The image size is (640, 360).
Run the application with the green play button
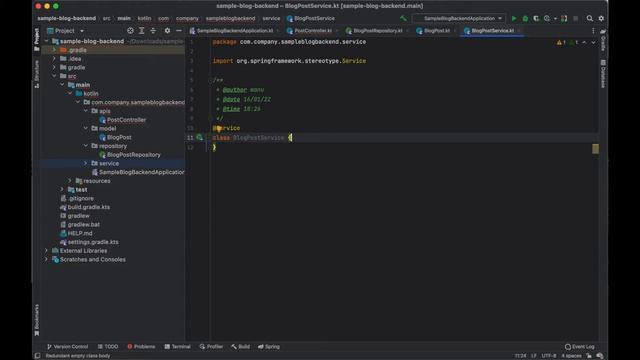pos(514,18)
